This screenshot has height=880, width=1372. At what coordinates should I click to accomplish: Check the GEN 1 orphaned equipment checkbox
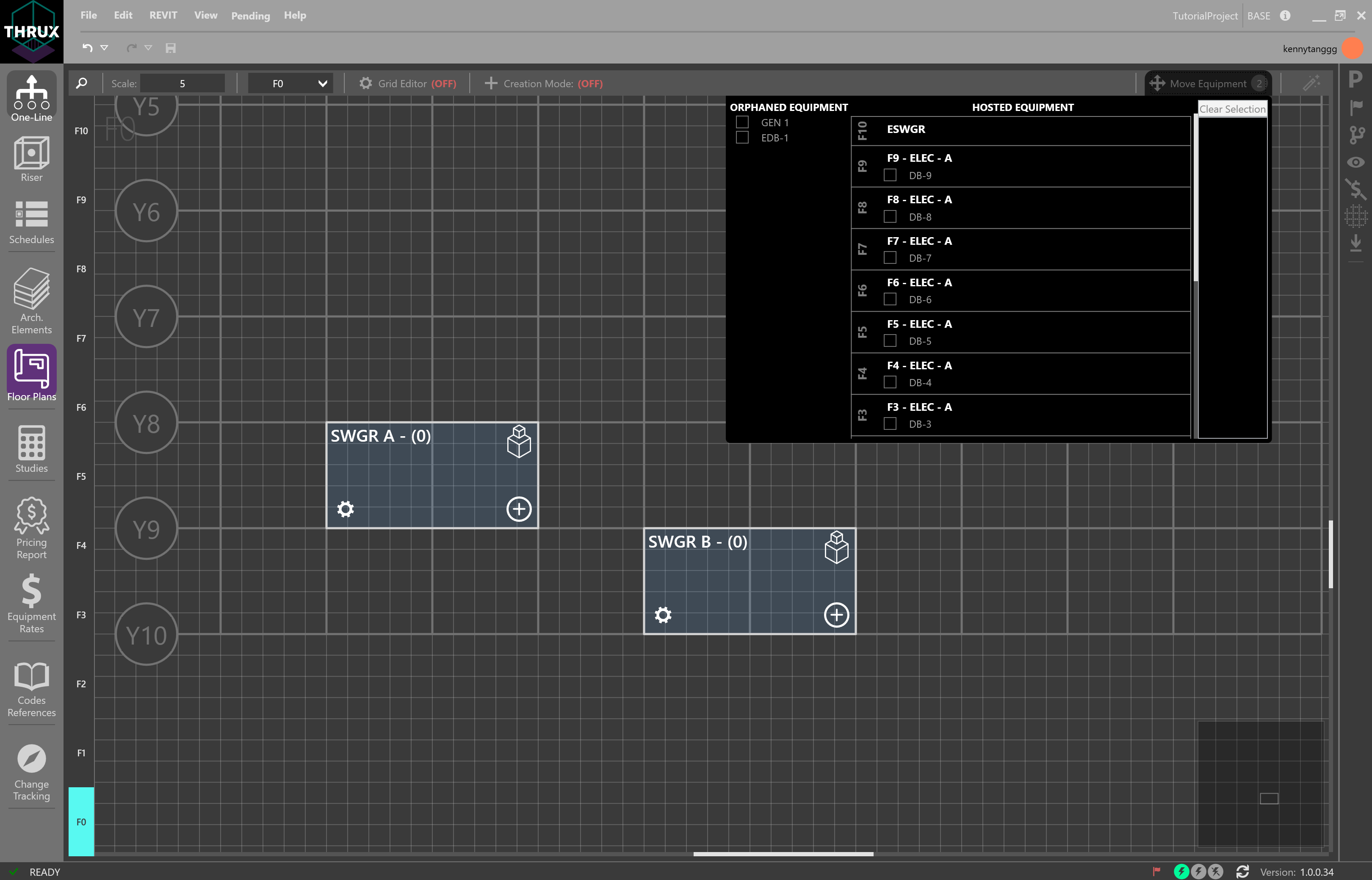coord(743,122)
